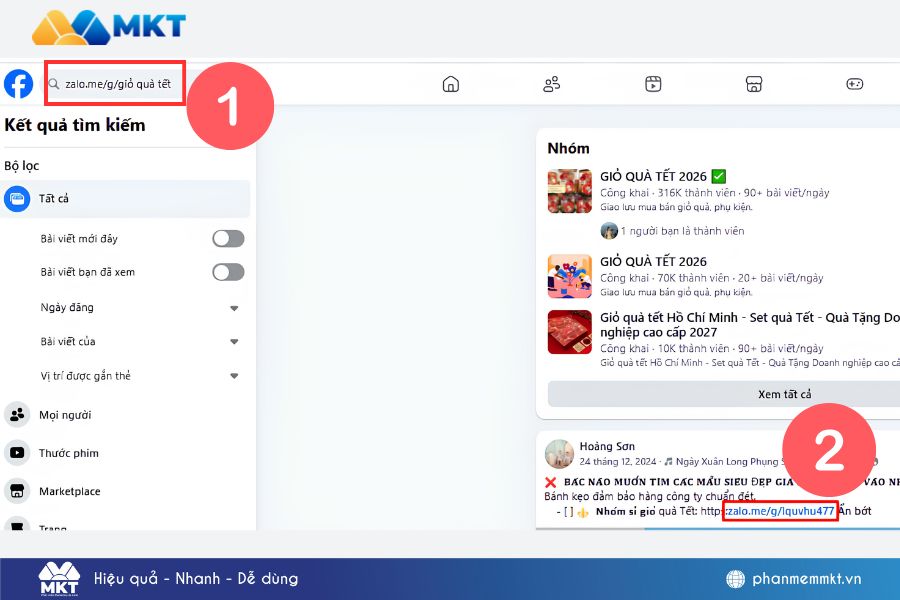Click Ẩn bớt to collapse post
900x600 pixels.
pyautogui.click(x=855, y=511)
